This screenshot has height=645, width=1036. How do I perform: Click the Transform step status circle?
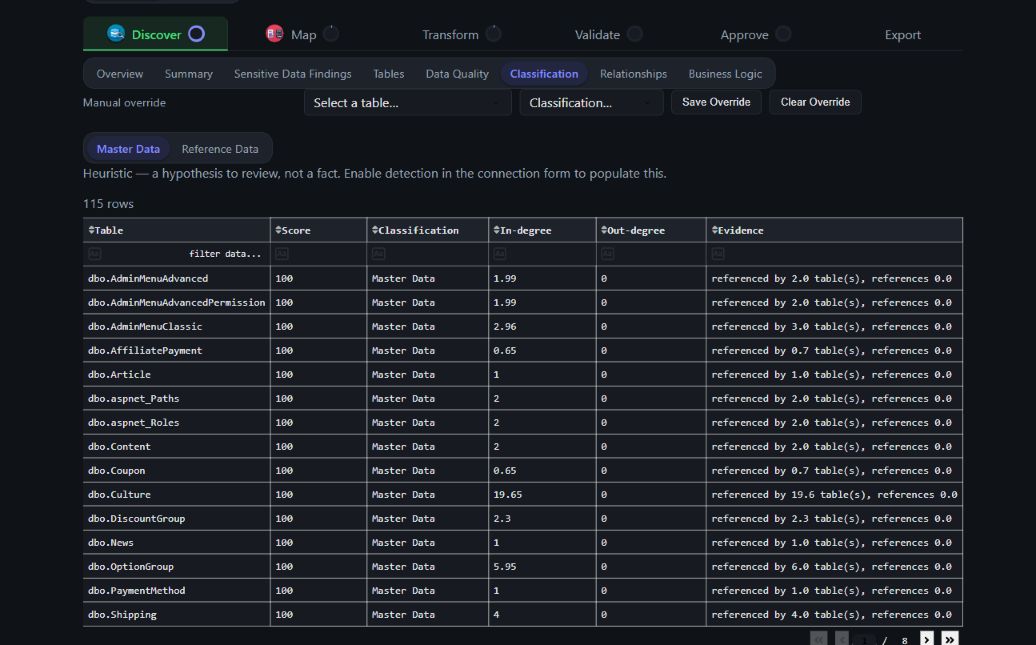tap(494, 34)
